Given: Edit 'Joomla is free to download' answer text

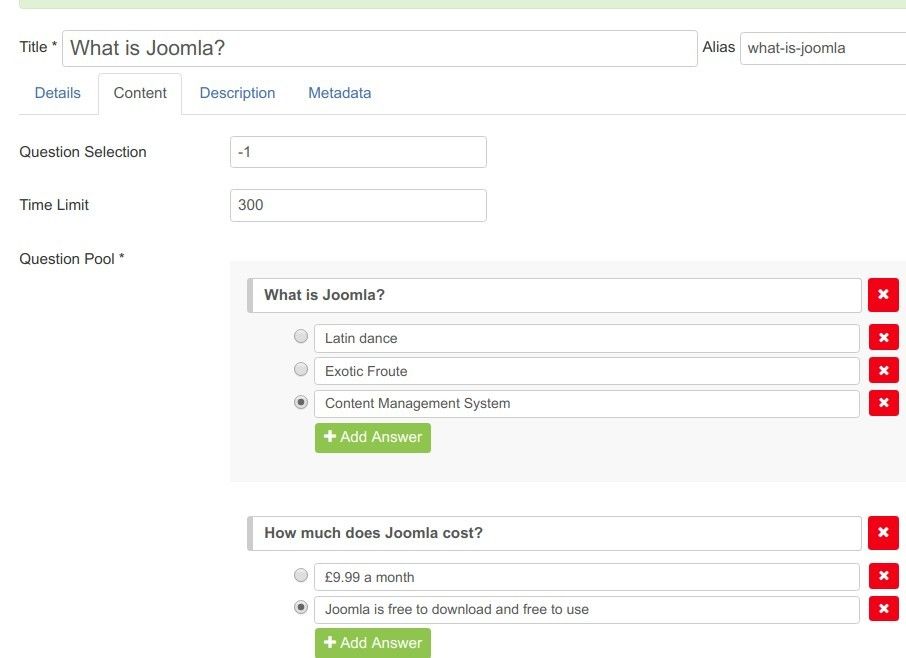Looking at the screenshot, I should point(586,609).
